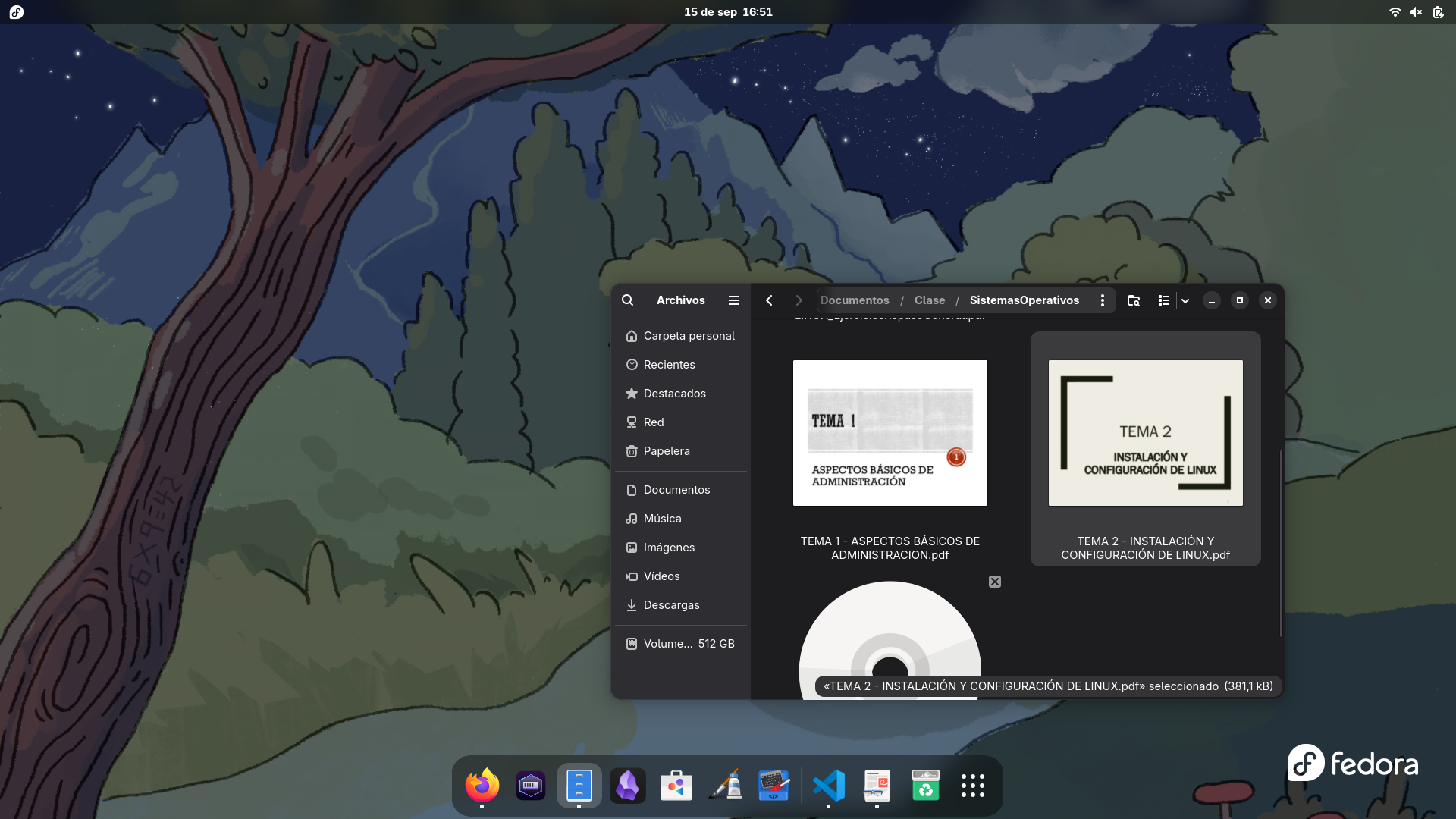Select the TEMA 2 PDF thumbnail
This screenshot has width=1456, height=819.
[1146, 433]
